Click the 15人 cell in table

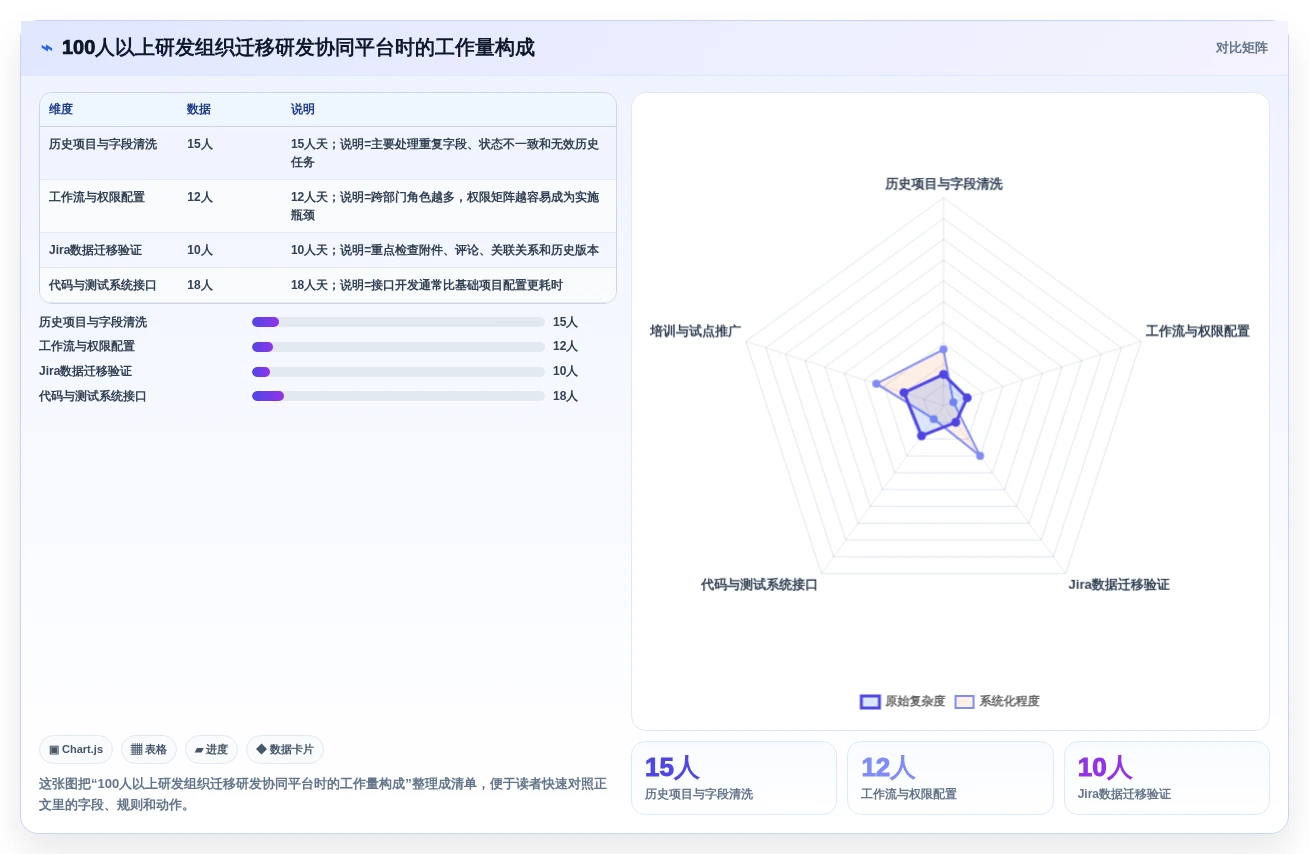[200, 144]
